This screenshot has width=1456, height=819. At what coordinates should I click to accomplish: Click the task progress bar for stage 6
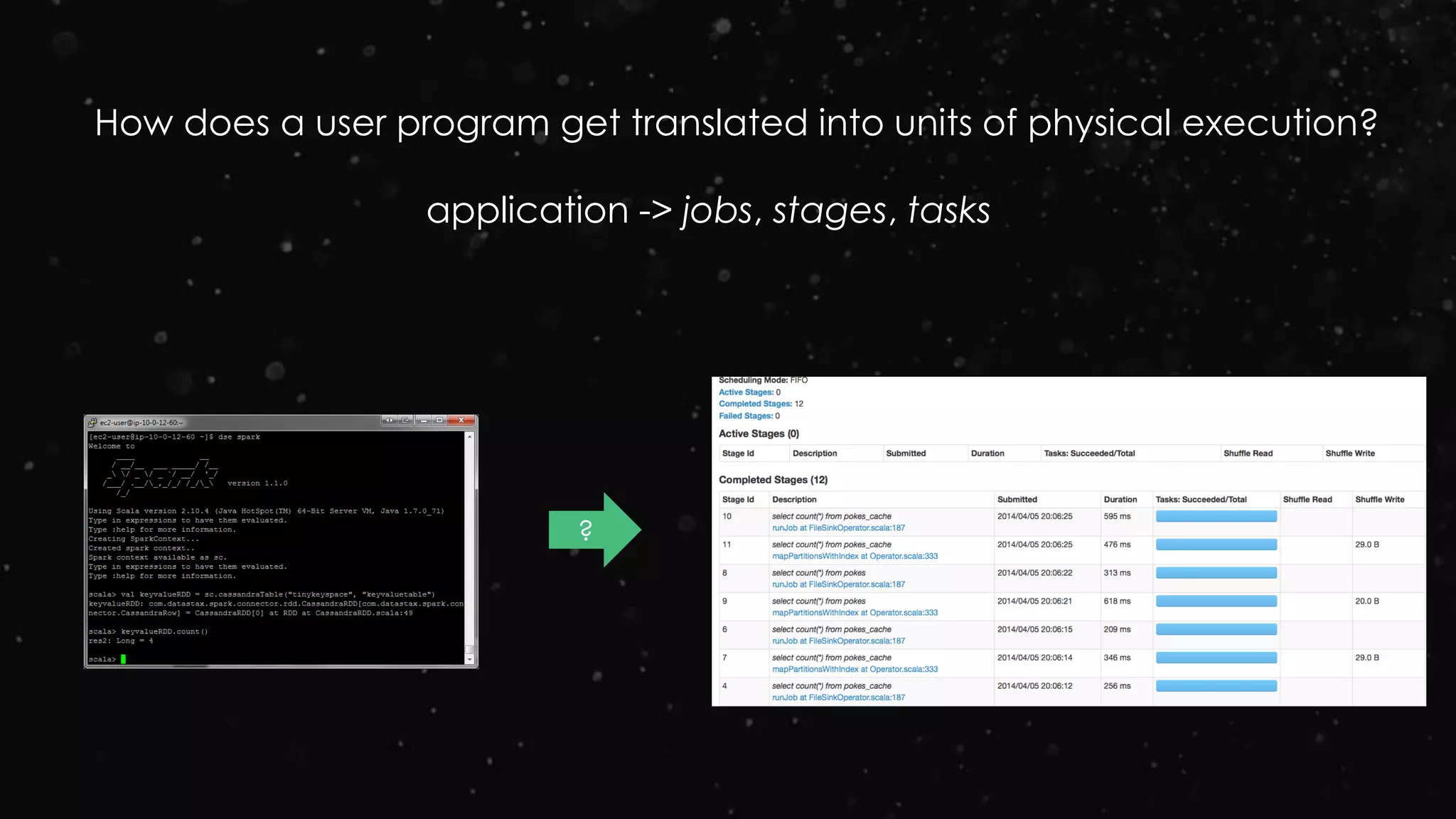[x=1216, y=629]
